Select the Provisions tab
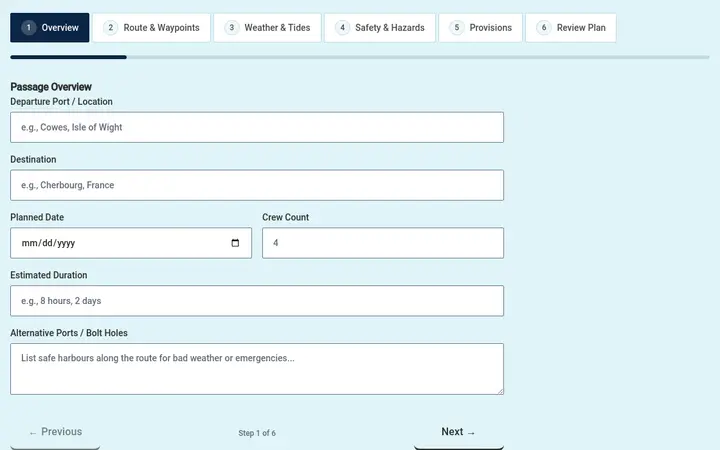The height and width of the screenshot is (450, 720). point(480,28)
